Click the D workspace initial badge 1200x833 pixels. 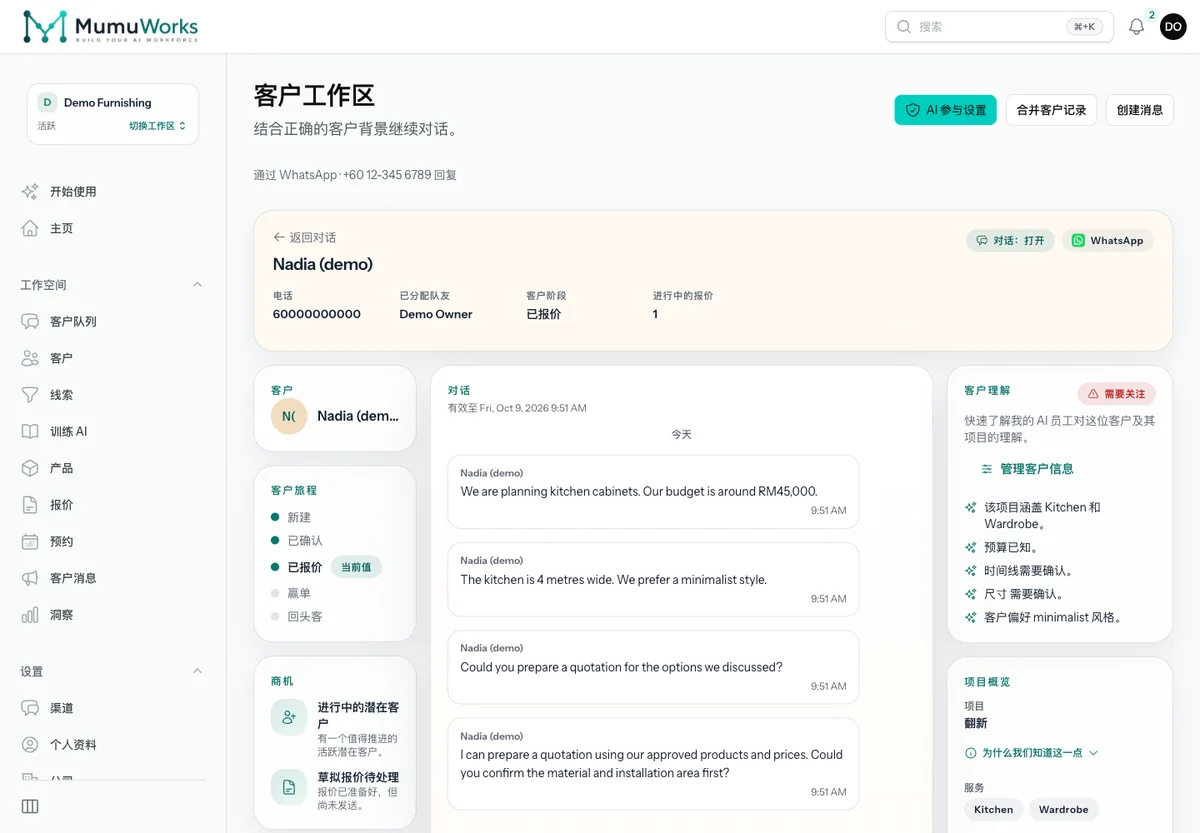tap(47, 102)
